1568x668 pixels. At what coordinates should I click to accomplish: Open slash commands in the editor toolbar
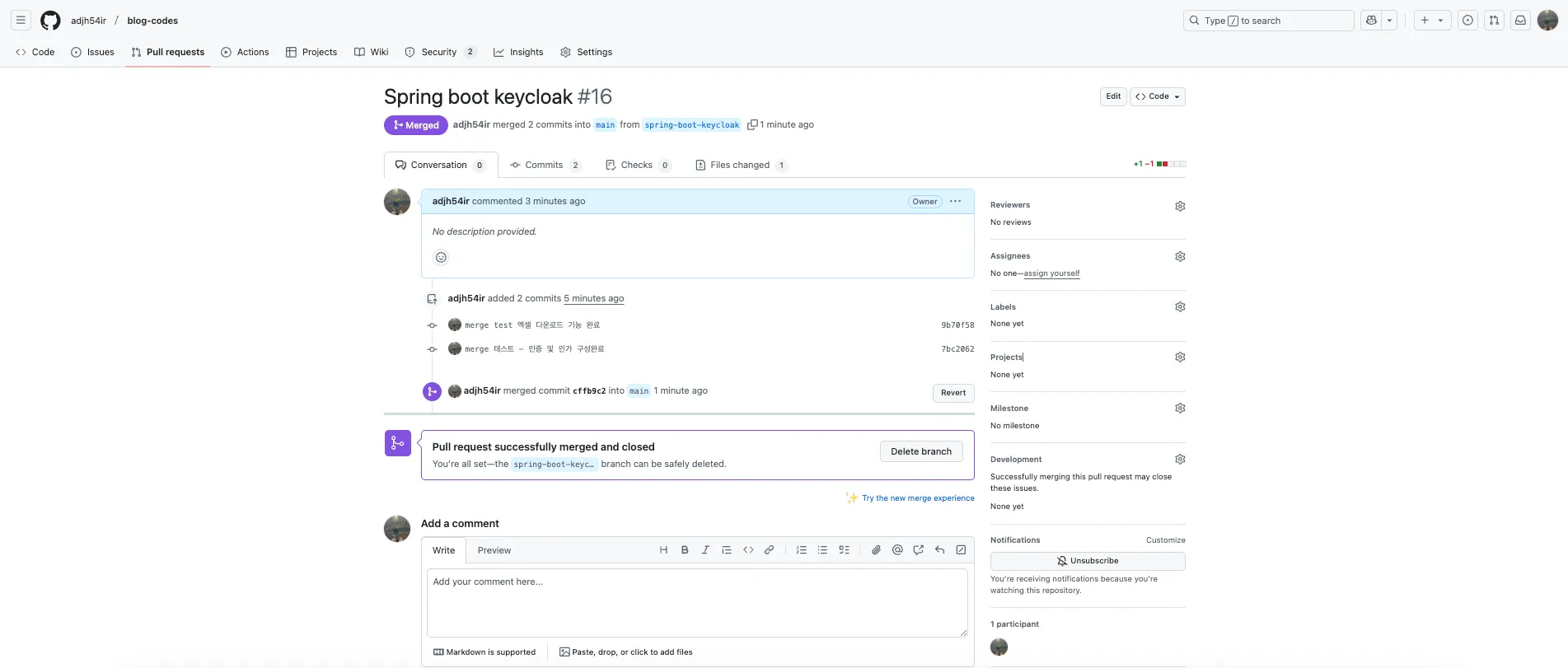click(x=961, y=550)
